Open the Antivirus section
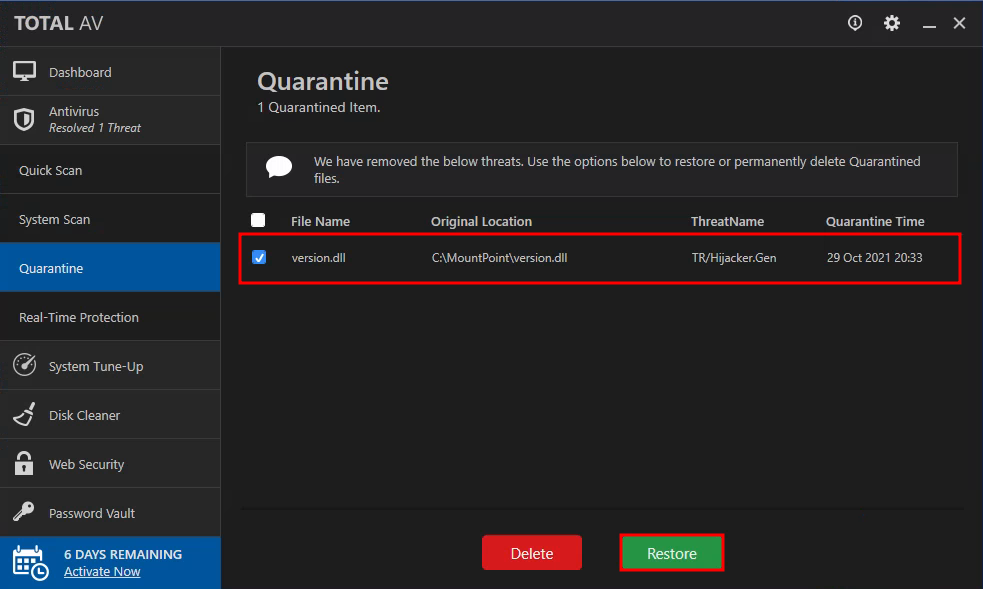983x589 pixels. (x=110, y=120)
